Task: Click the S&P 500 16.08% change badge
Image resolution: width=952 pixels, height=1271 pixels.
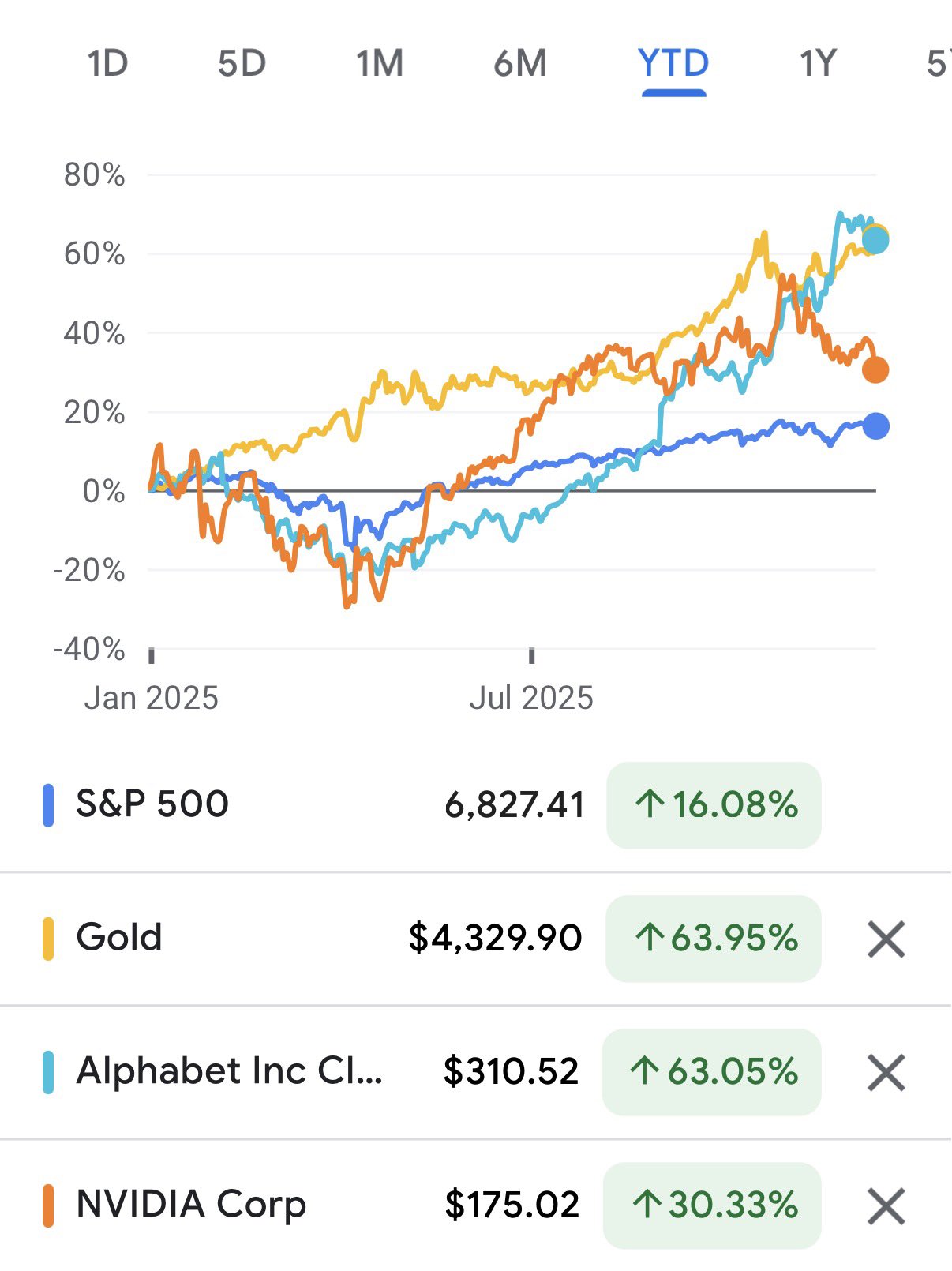Action: pos(714,805)
